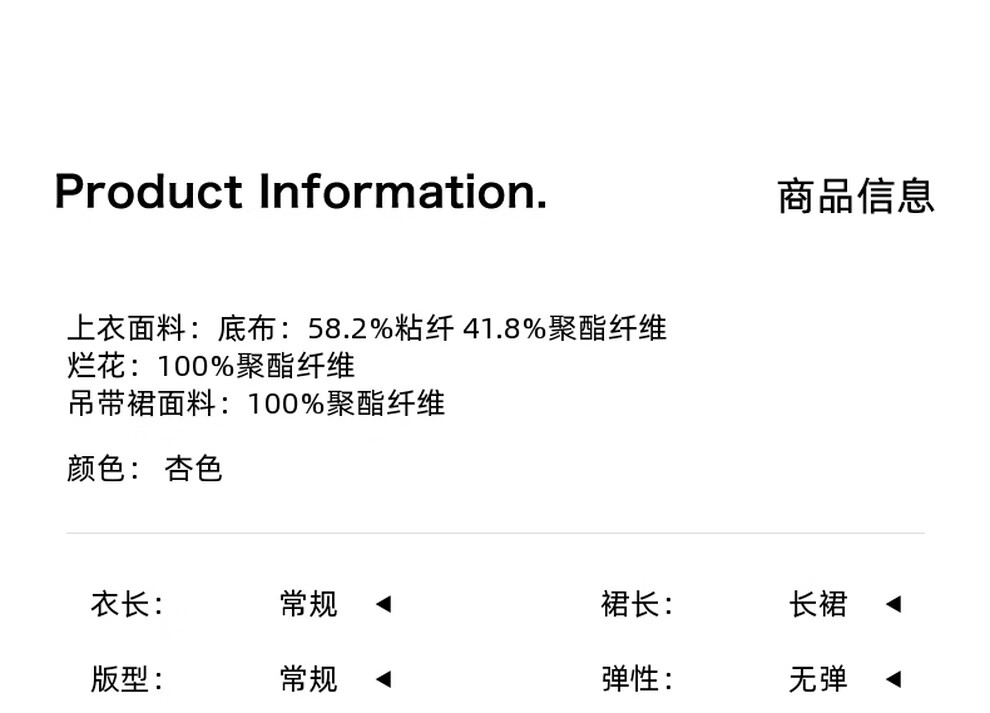Click the 裙长 label

click(636, 604)
